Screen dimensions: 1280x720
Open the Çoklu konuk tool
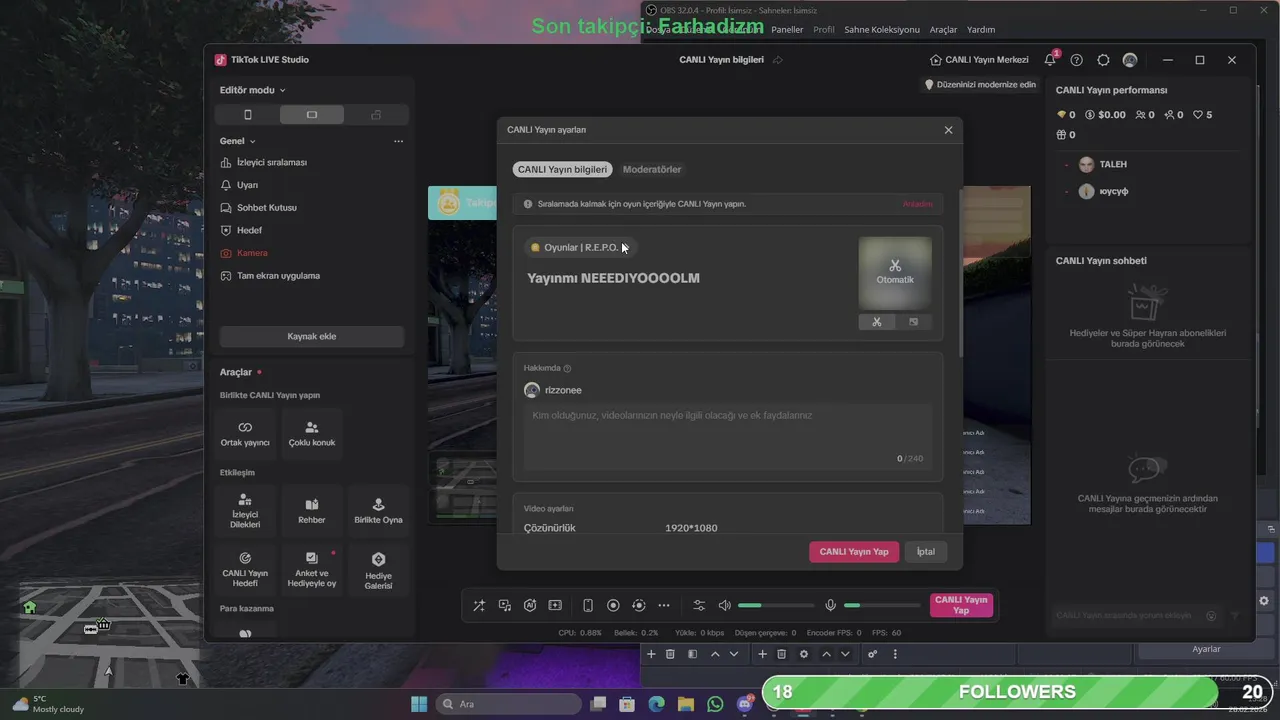click(312, 434)
